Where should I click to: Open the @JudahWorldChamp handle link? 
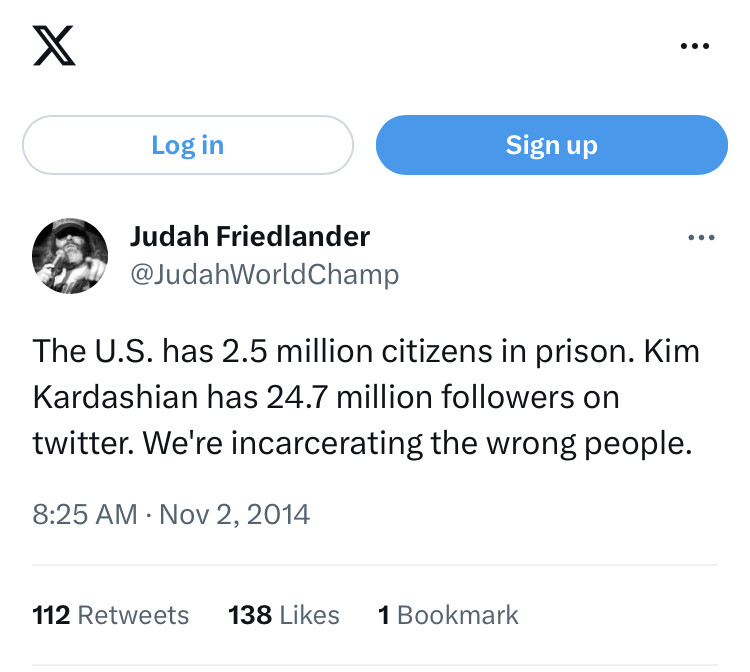(x=264, y=274)
